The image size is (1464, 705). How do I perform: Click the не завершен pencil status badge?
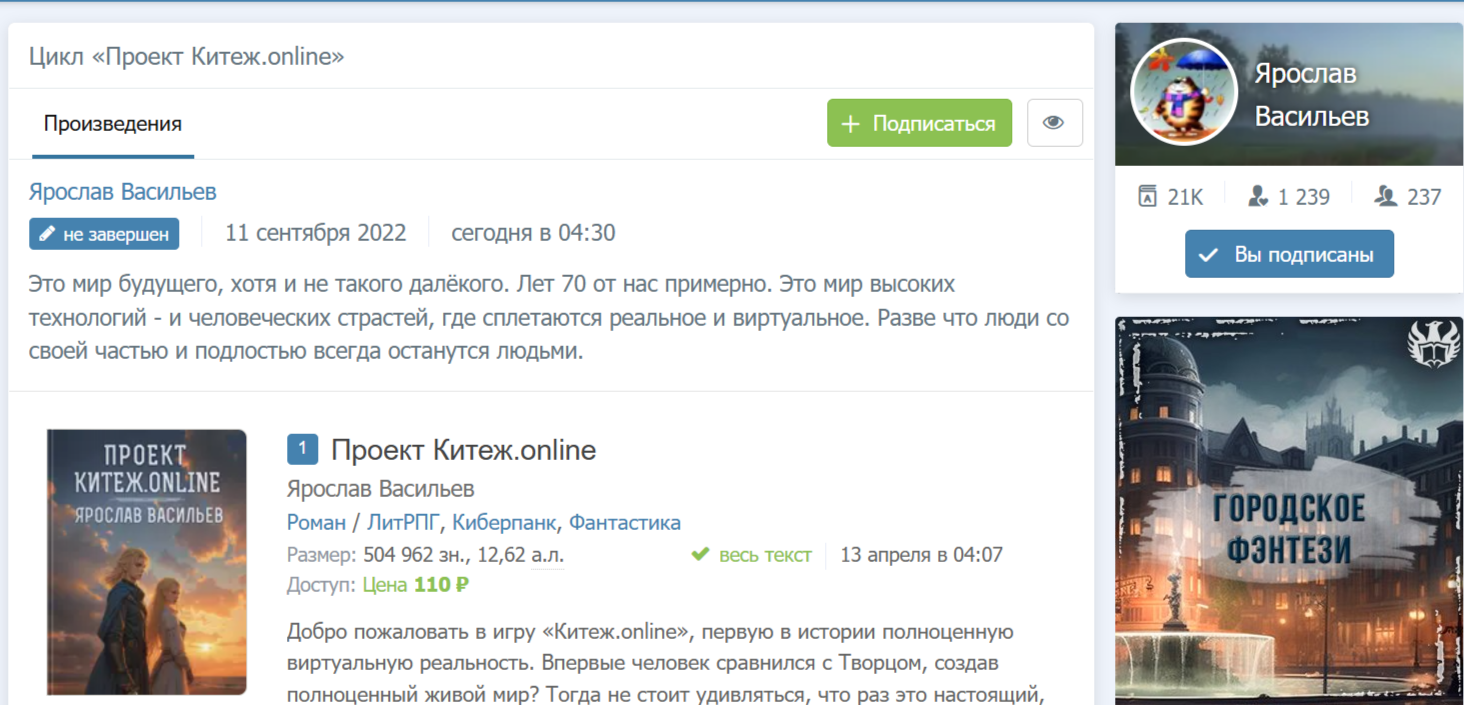click(104, 234)
